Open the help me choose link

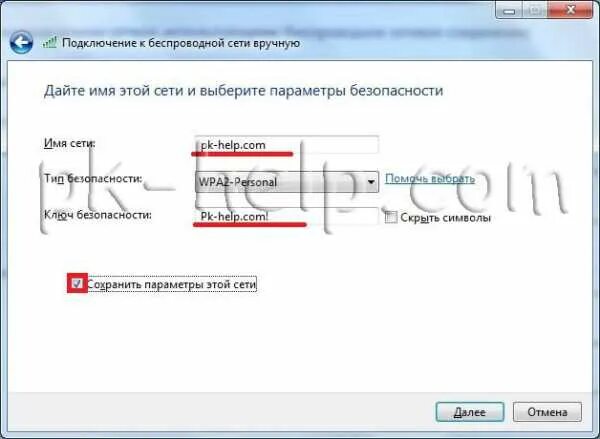430,178
